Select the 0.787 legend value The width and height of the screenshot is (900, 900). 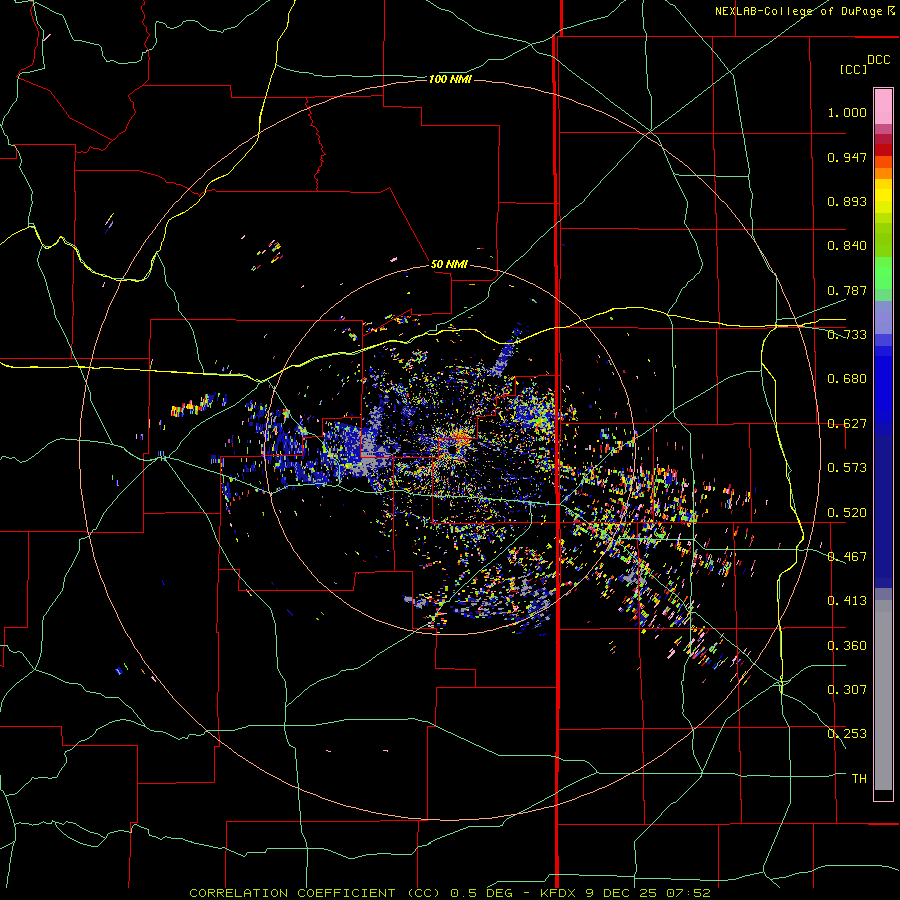pos(847,290)
